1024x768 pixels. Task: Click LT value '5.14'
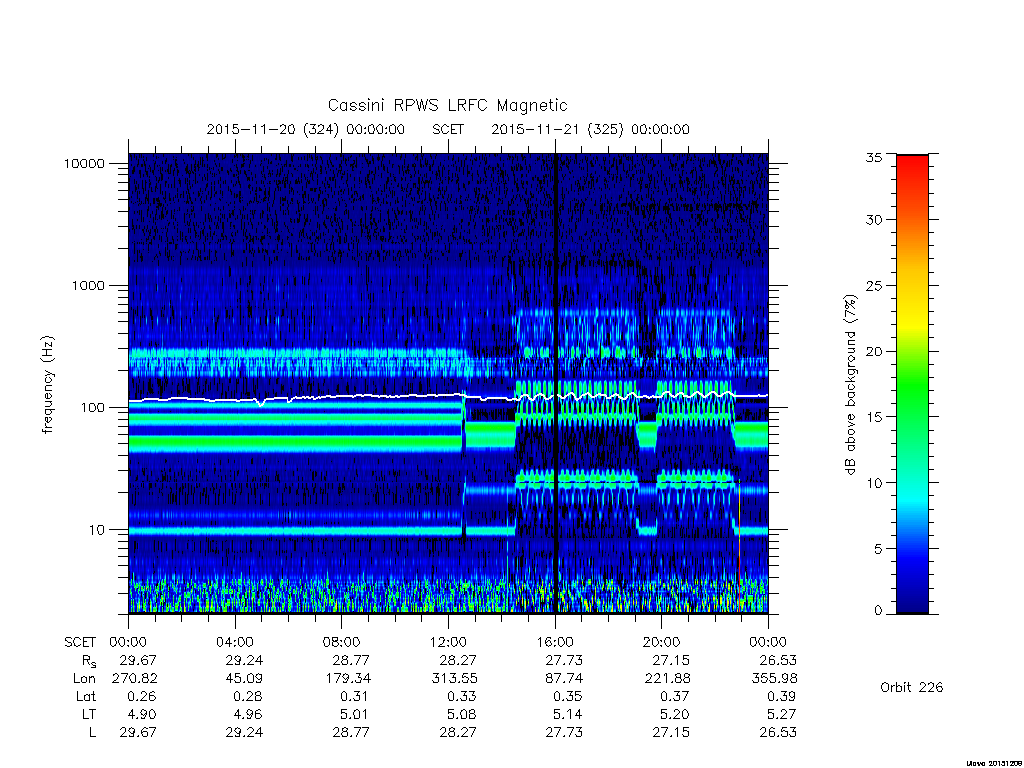[x=568, y=714]
